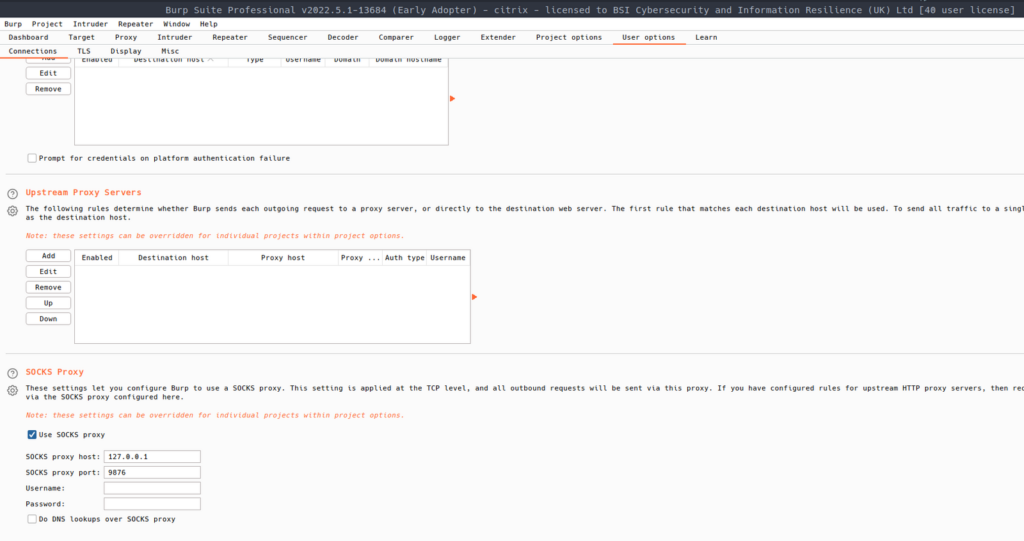Switch to the Learn tab
The height and width of the screenshot is (541, 1024).
point(706,37)
